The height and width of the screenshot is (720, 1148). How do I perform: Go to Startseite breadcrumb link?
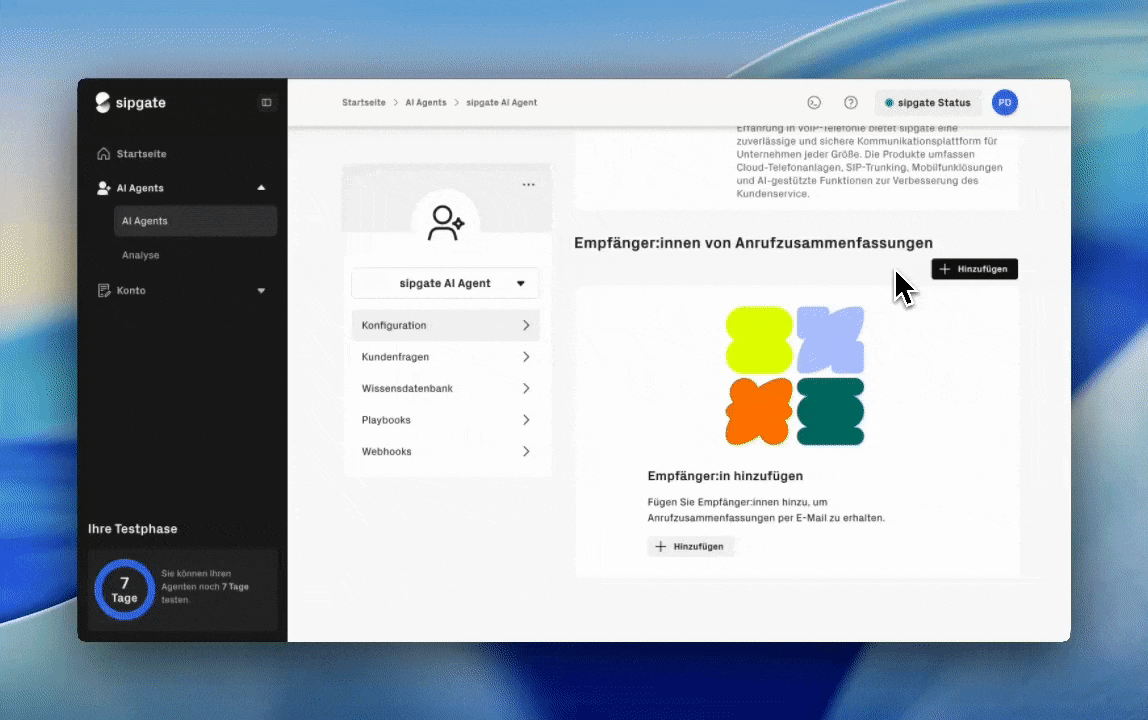364,103
